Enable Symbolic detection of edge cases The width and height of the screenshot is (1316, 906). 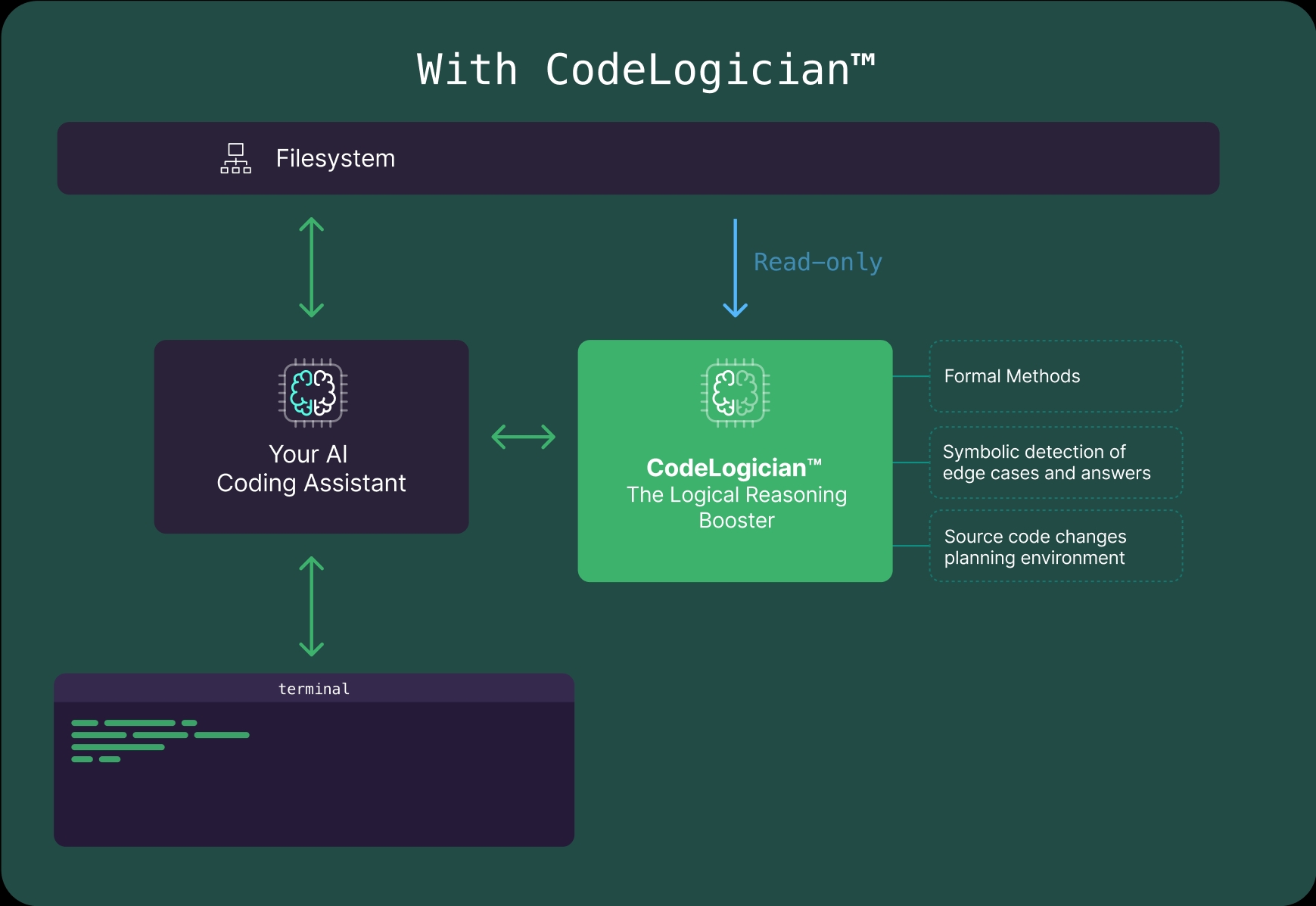click(x=1055, y=462)
